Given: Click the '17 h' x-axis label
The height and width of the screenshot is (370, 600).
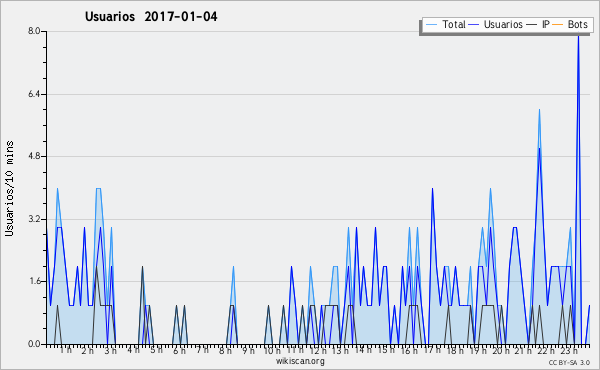Looking at the screenshot, I should point(432,350).
